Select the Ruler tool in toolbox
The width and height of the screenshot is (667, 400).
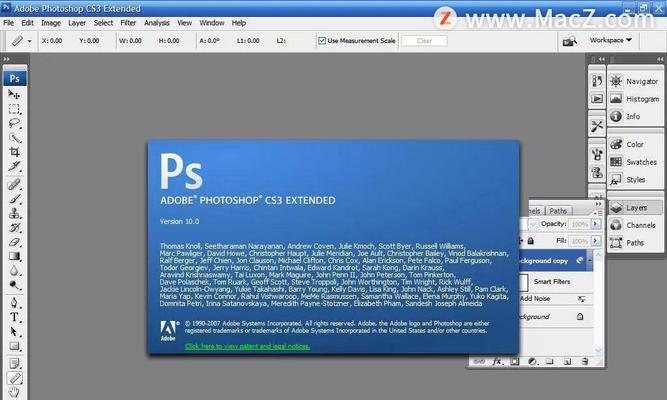click(x=14, y=378)
